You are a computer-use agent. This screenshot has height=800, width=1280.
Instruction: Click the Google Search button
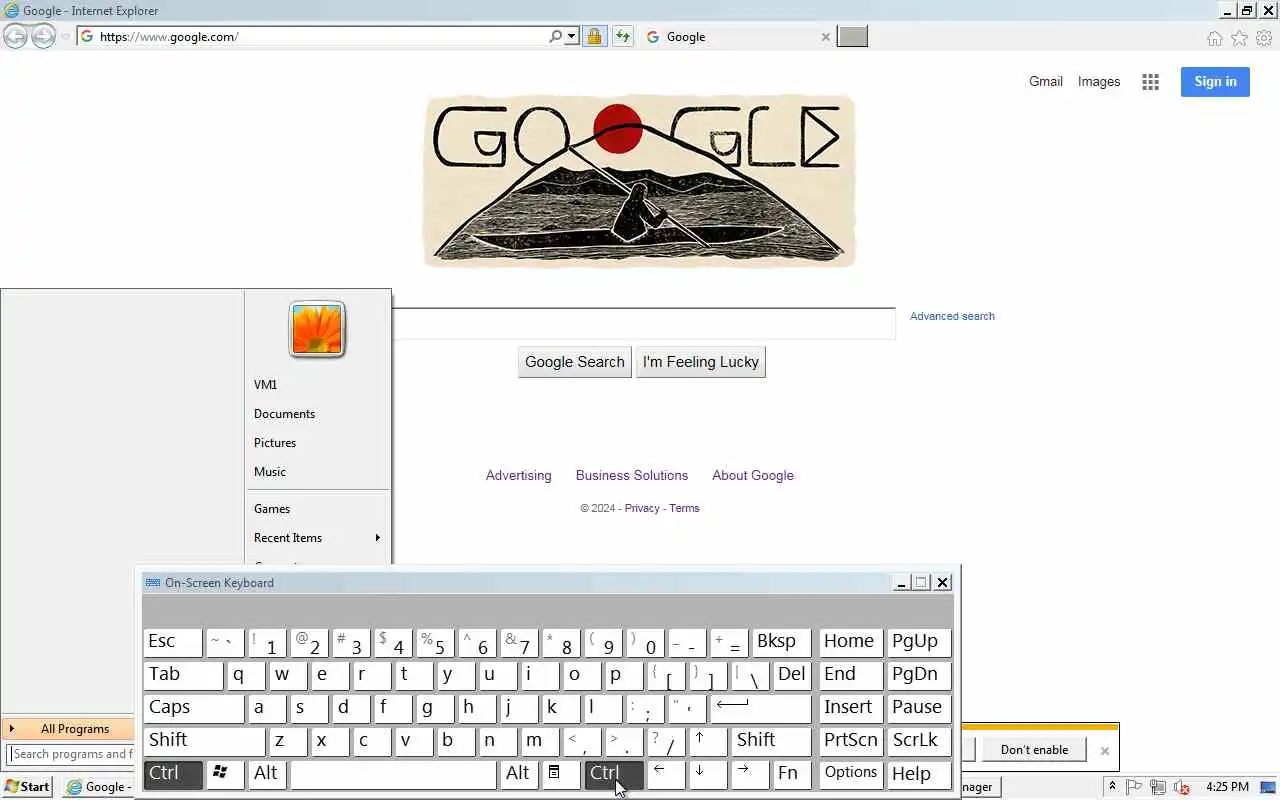click(x=574, y=362)
